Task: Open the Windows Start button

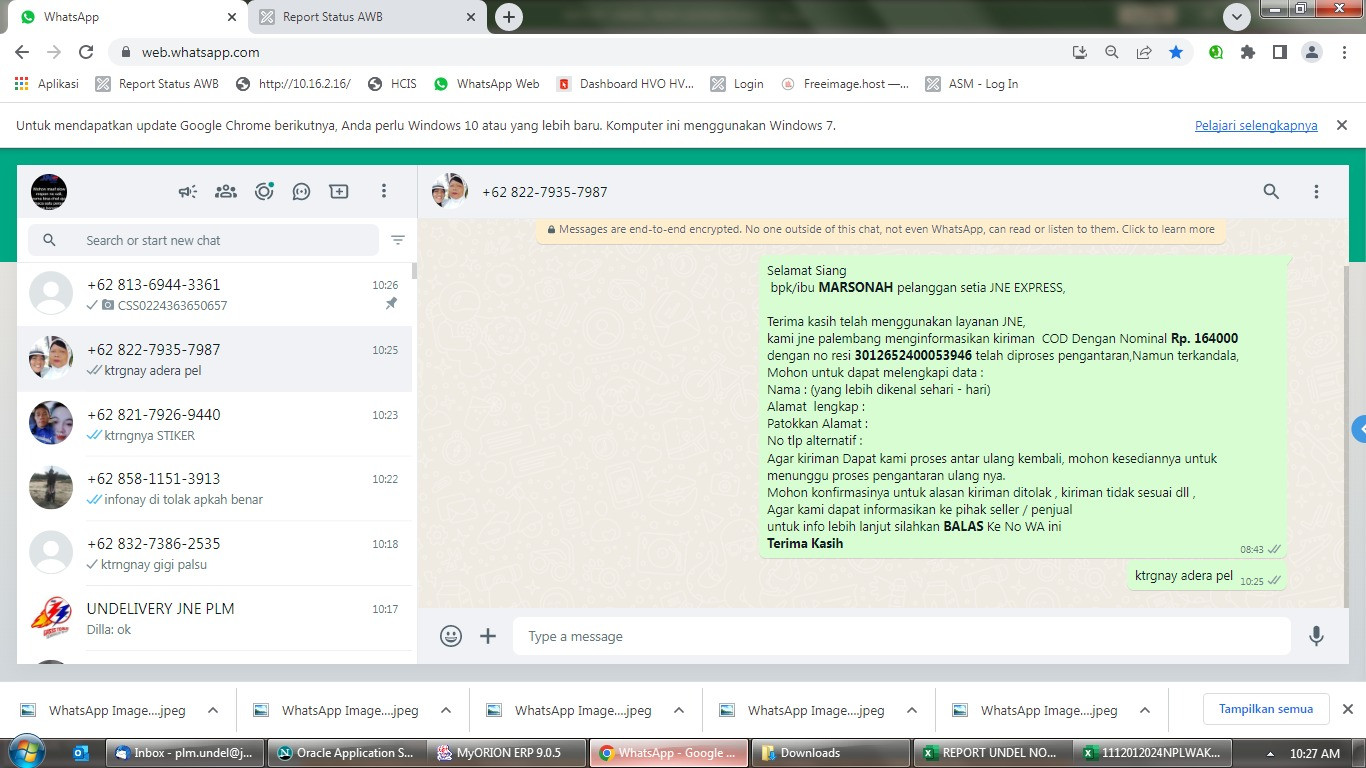Action: [x=26, y=752]
